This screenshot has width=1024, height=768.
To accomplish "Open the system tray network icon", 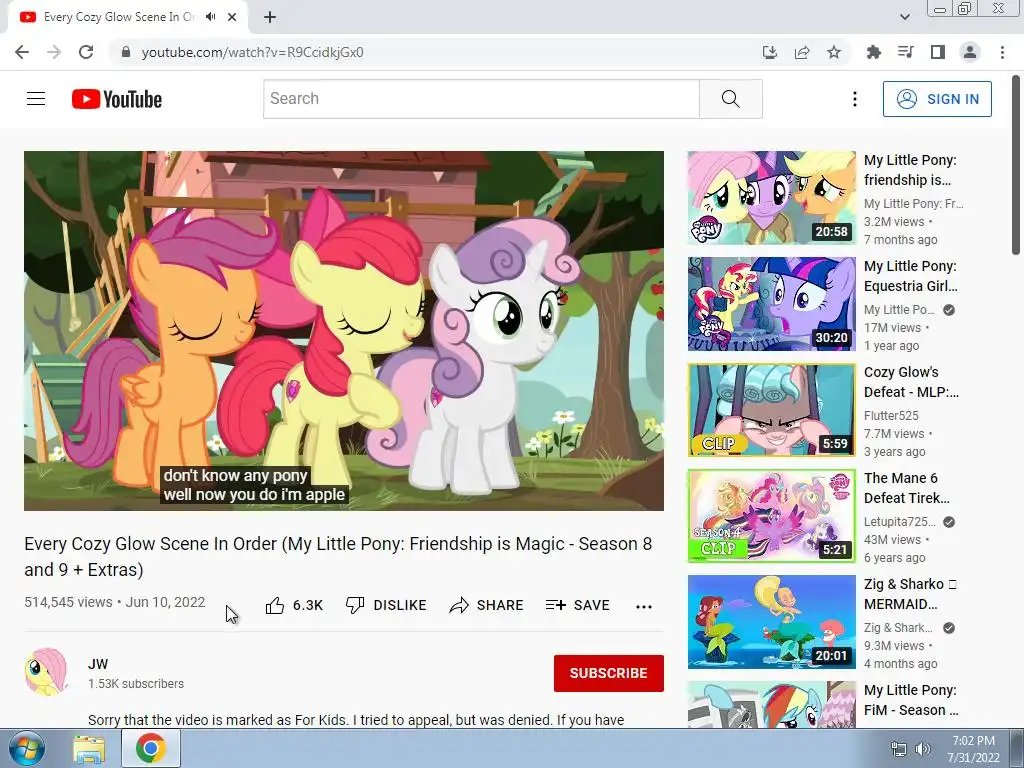I will tap(899, 749).
